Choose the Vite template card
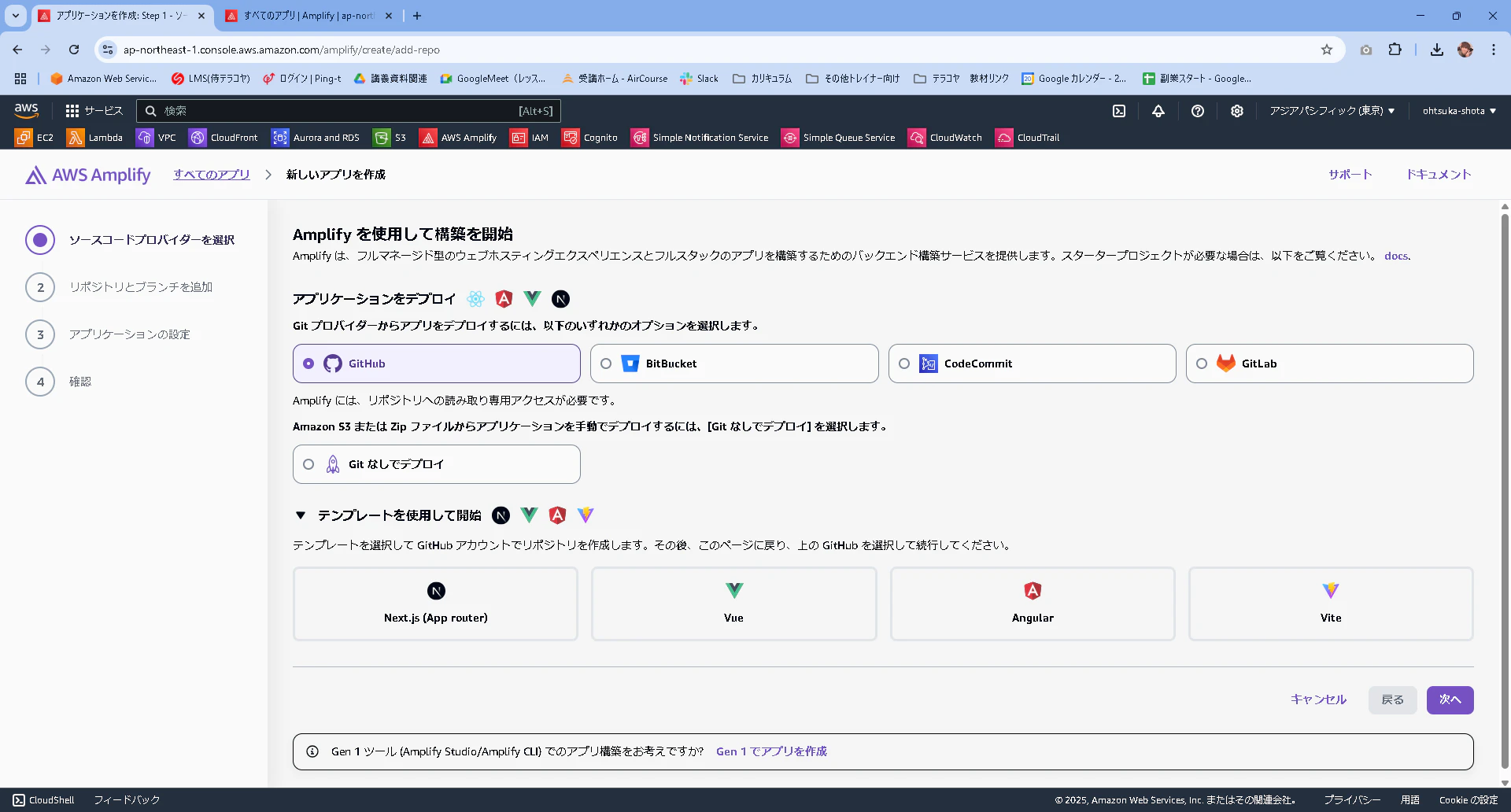This screenshot has width=1511, height=812. [1331, 604]
